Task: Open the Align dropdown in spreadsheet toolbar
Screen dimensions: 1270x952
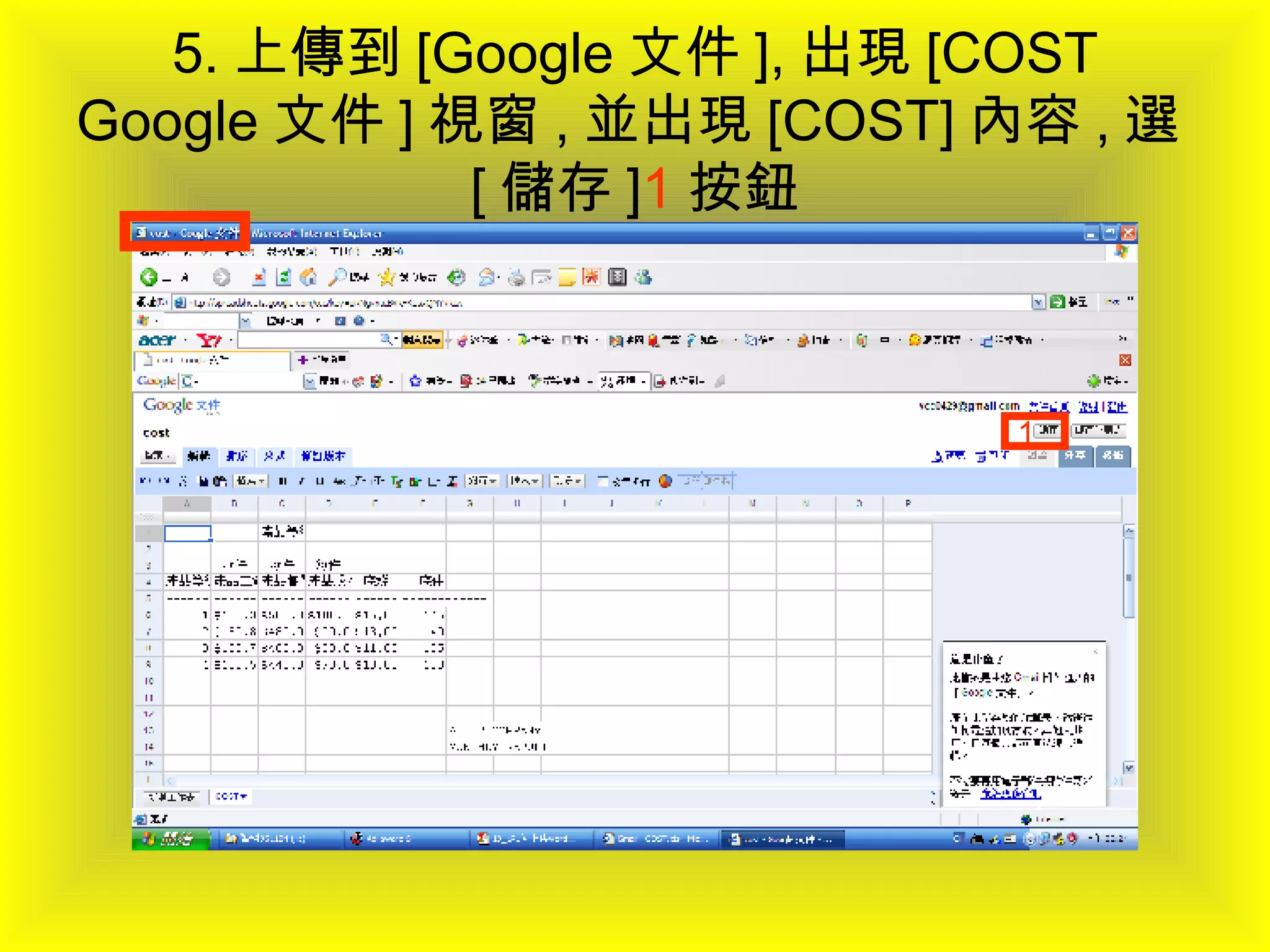Action: tap(482, 481)
